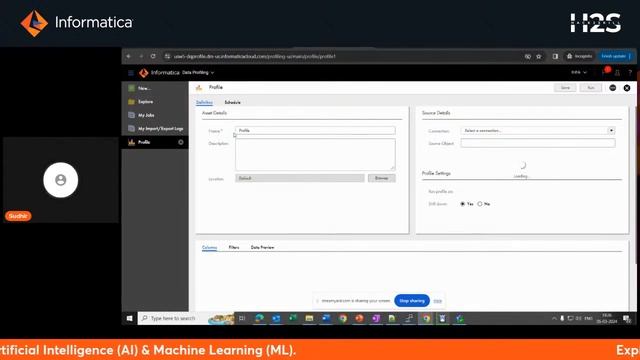Screen dimensions: 640x360
Task: Click the browser back arrow
Action: (128, 56)
